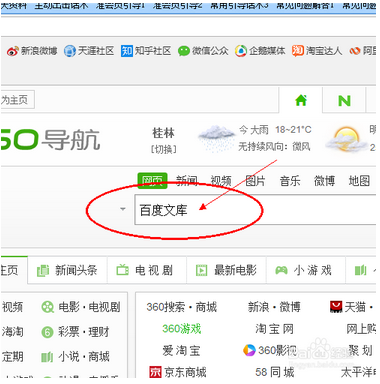
Task: Click the colorful 360影视 play icon
Action: click(249, 350)
